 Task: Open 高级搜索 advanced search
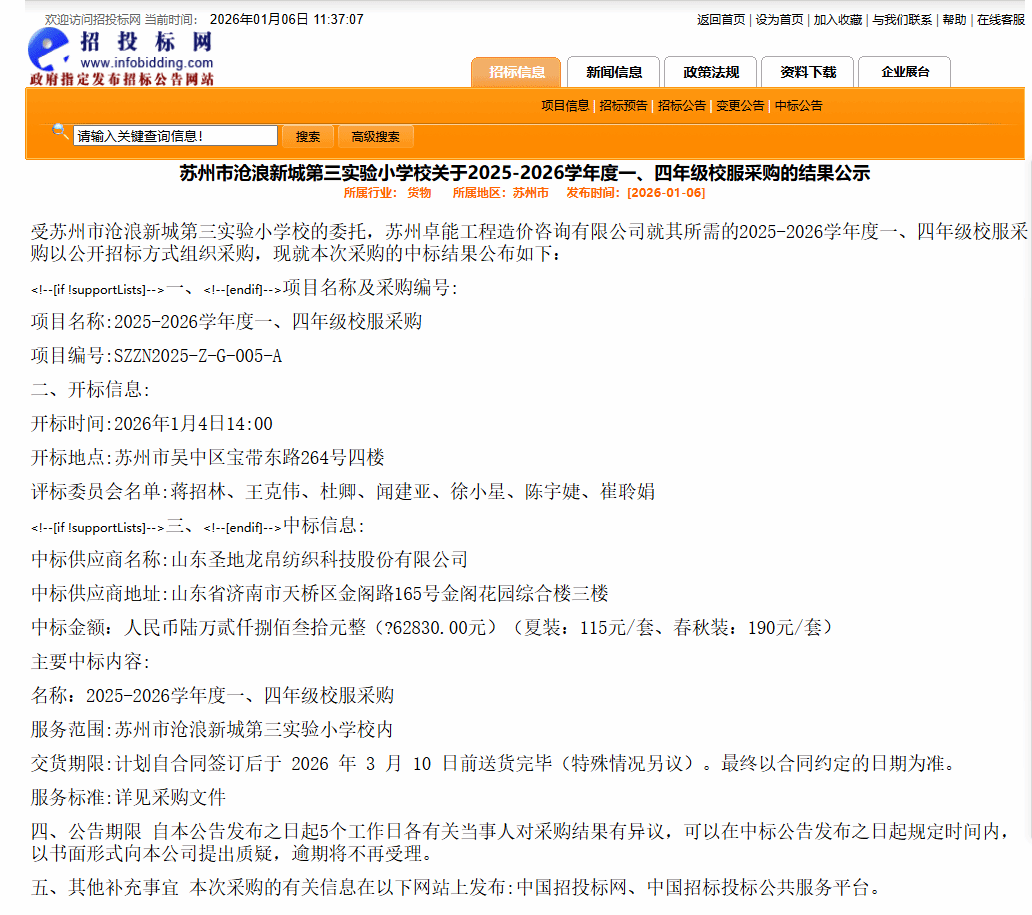point(375,137)
